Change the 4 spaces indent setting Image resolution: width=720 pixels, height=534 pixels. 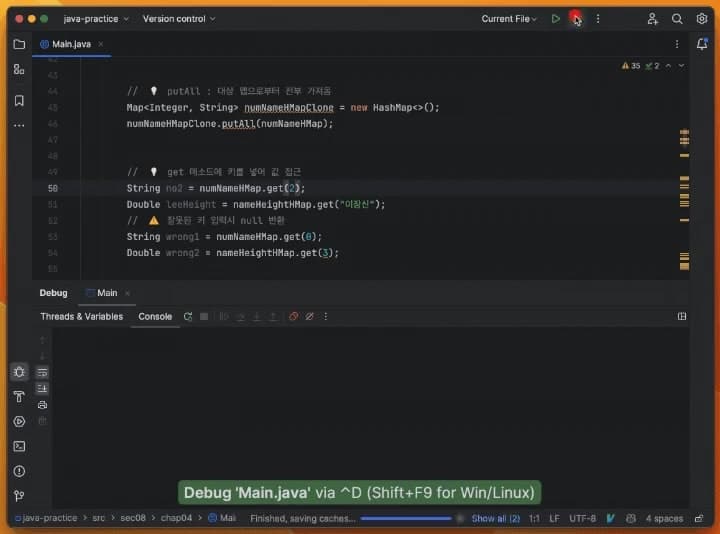pos(664,518)
